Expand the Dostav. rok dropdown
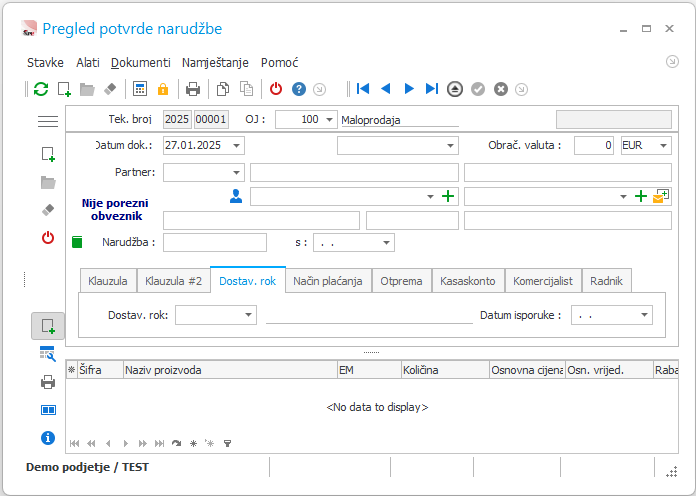Viewport: 696px width, 496px height. pyautogui.click(x=249, y=315)
